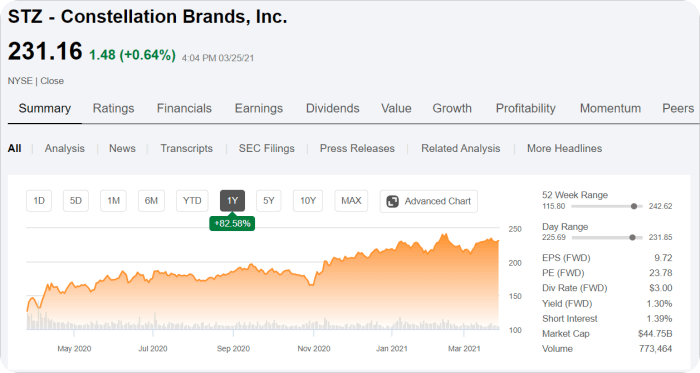700x373 pixels.
Task: Show the 5Y price chart
Action: click(x=269, y=201)
